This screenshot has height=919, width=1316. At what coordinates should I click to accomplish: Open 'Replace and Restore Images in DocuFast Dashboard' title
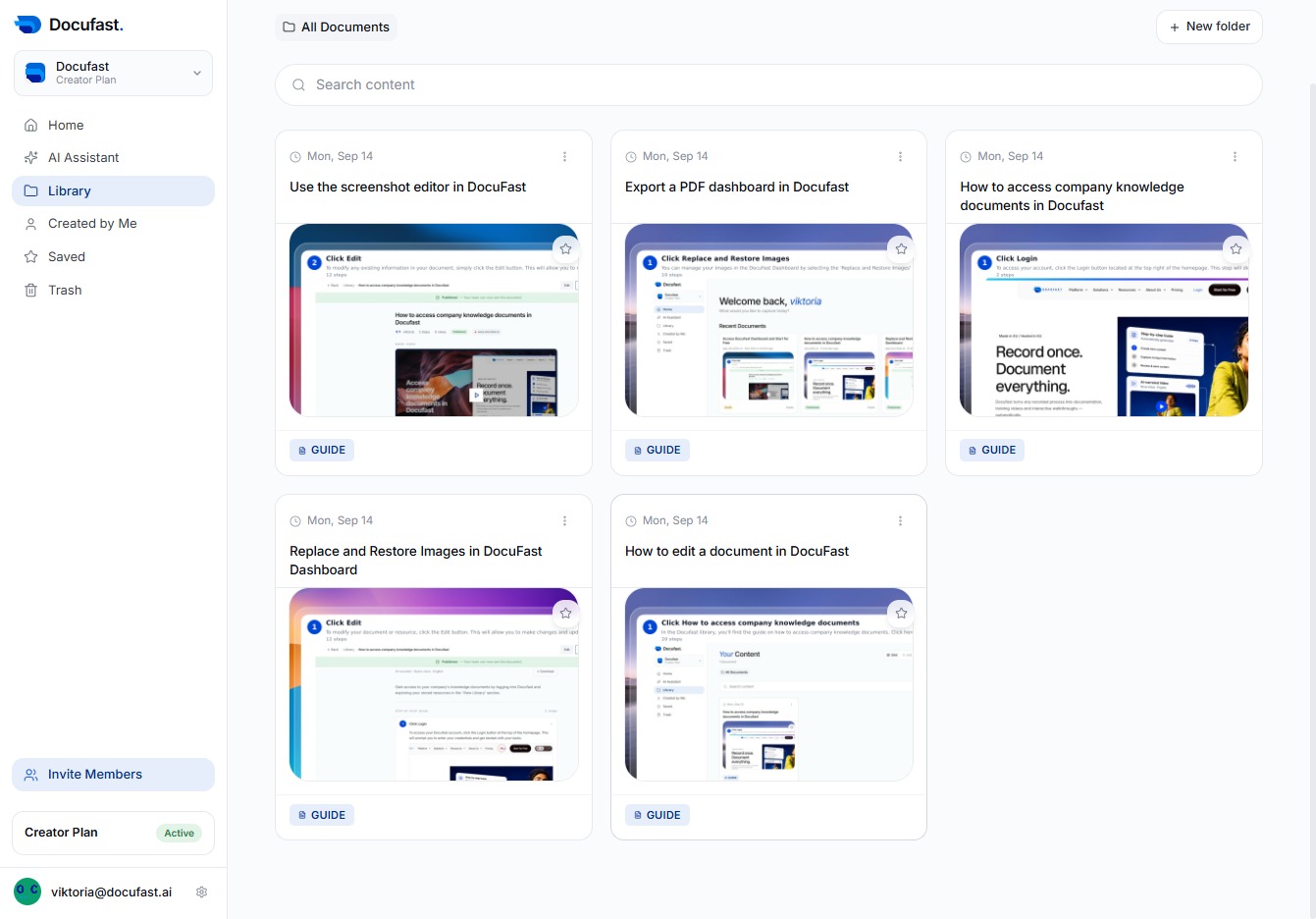[x=415, y=560]
